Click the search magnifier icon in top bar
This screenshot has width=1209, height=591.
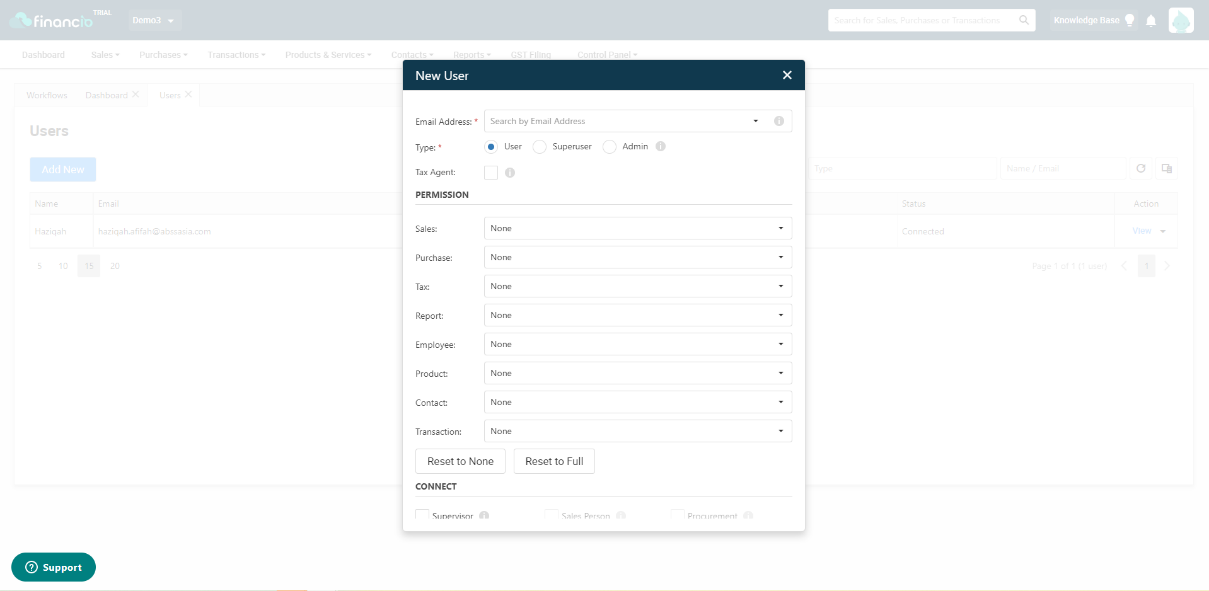[x=1024, y=20]
